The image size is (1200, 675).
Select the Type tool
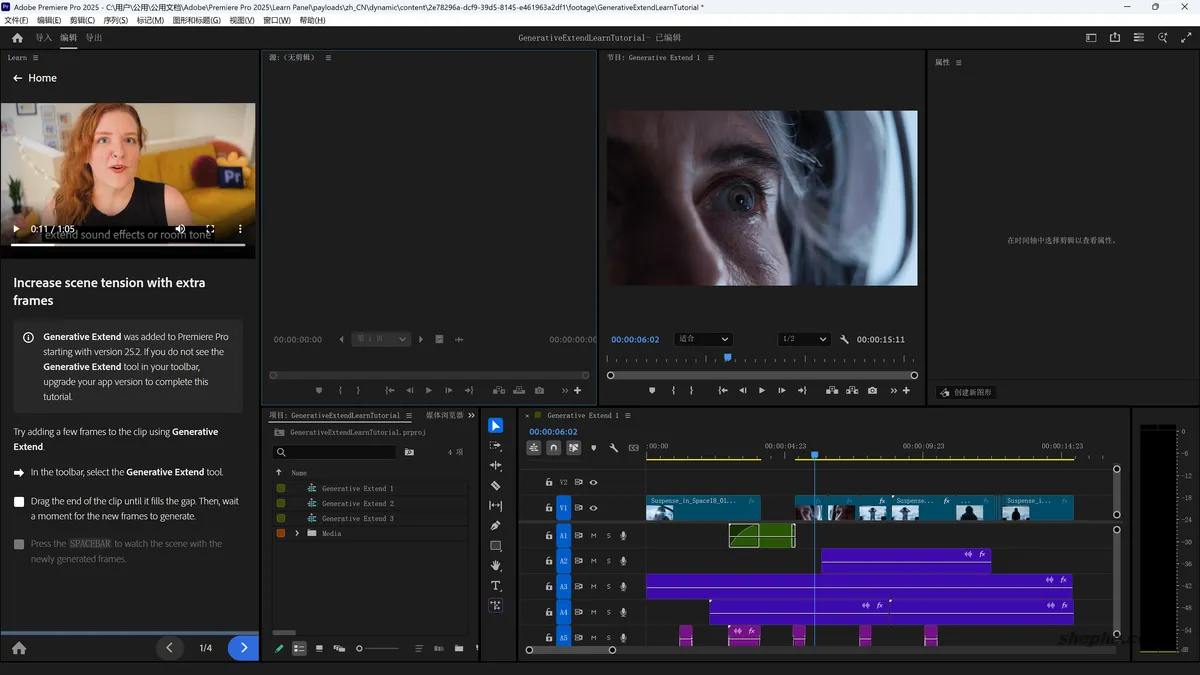coord(496,586)
